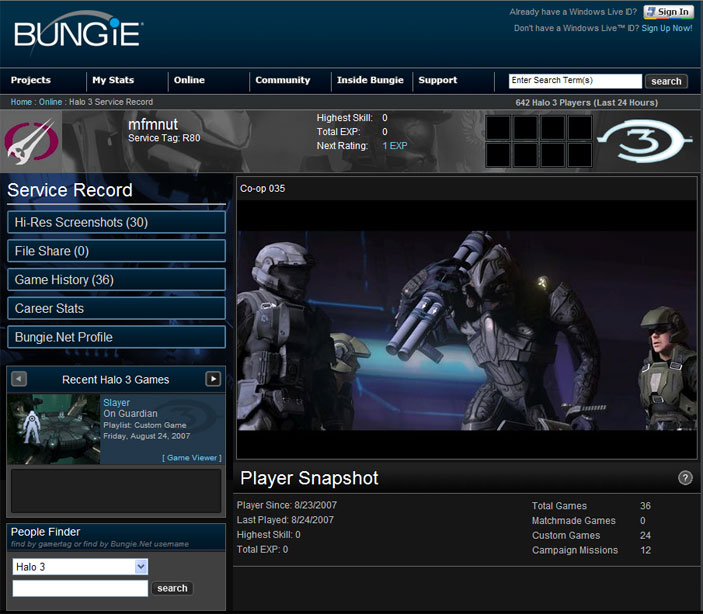Click the Windows Live Sign In button

(668, 12)
